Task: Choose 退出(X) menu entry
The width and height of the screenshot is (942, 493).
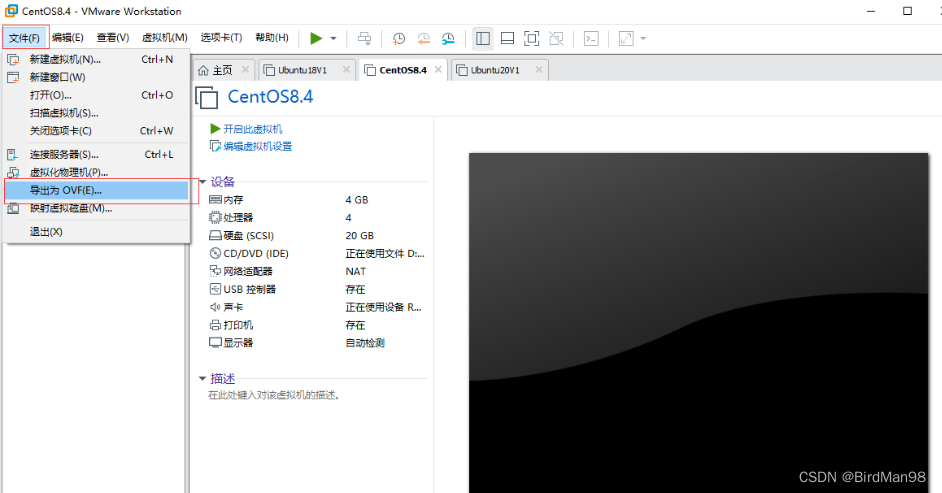Action: pos(97,232)
